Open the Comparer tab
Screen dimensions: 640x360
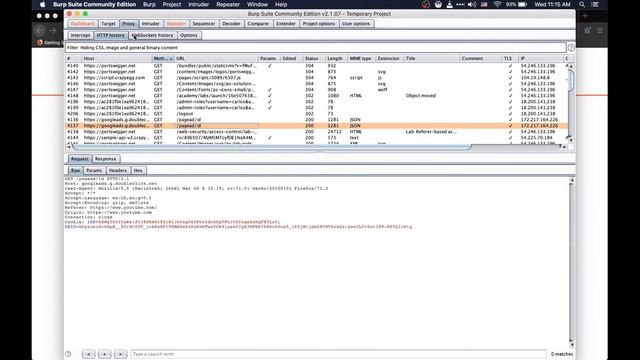point(258,24)
